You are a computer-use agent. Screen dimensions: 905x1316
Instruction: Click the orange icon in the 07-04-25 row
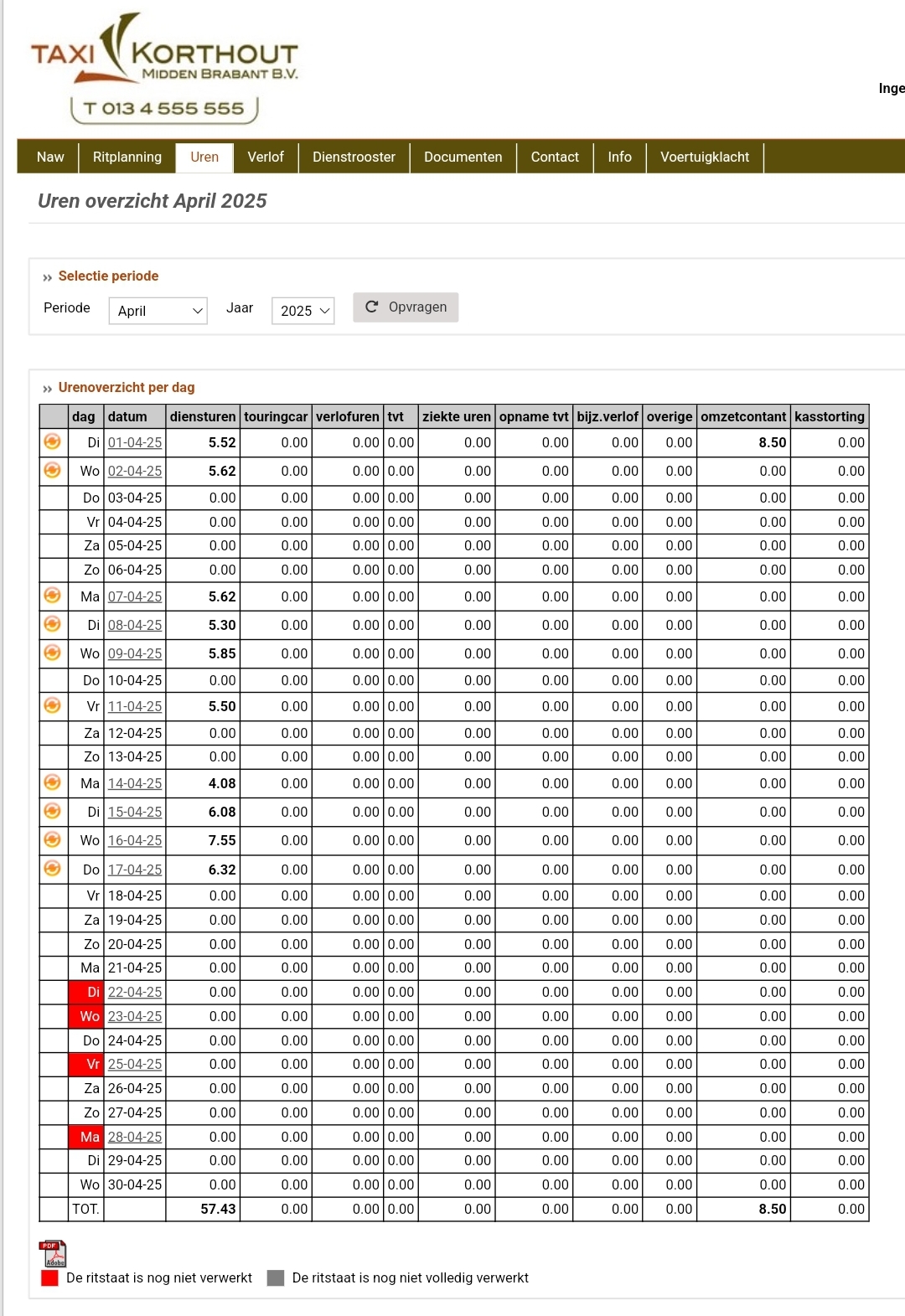pos(52,596)
